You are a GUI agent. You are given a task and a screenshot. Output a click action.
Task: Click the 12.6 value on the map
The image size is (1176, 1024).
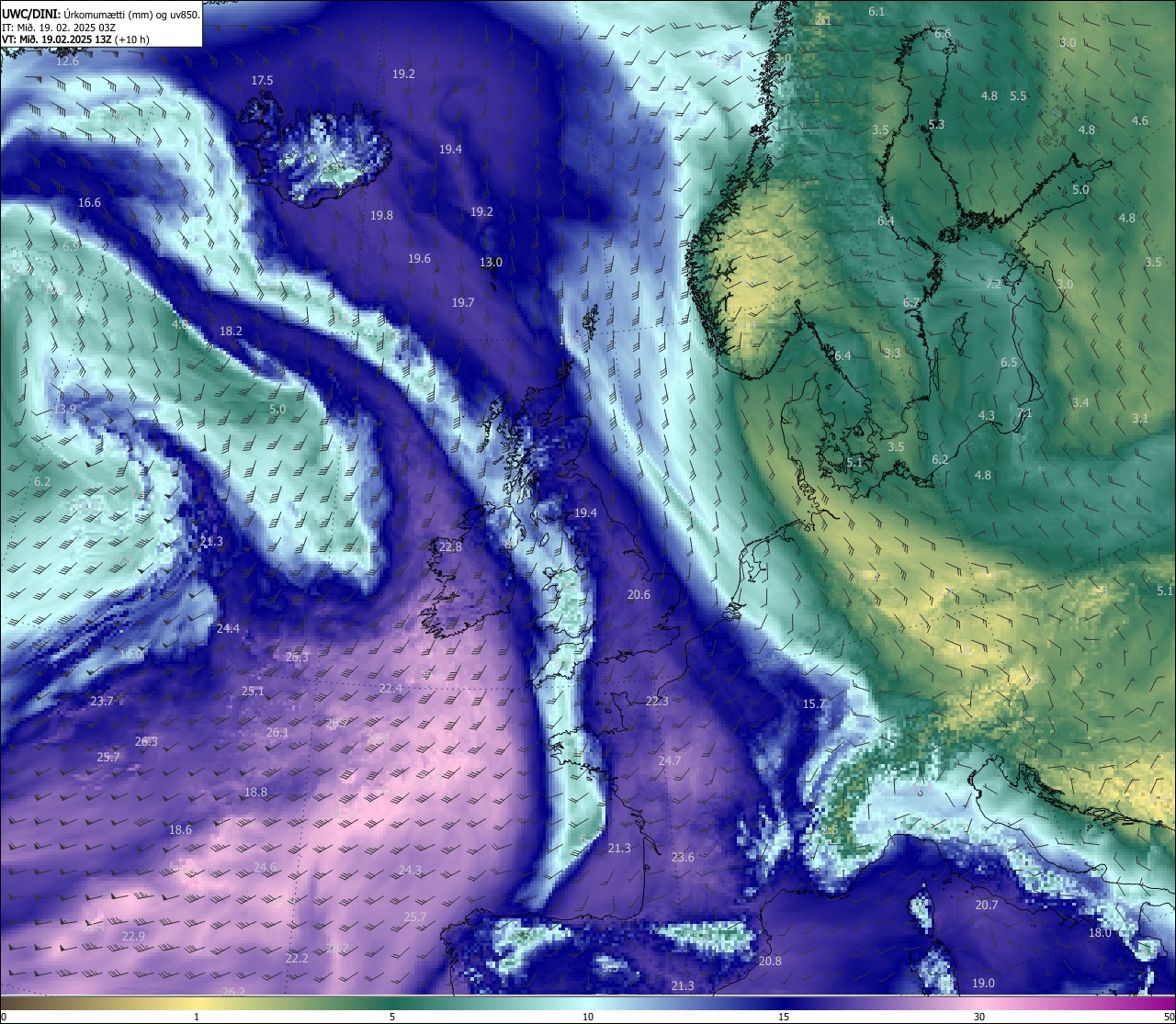pyautogui.click(x=67, y=62)
